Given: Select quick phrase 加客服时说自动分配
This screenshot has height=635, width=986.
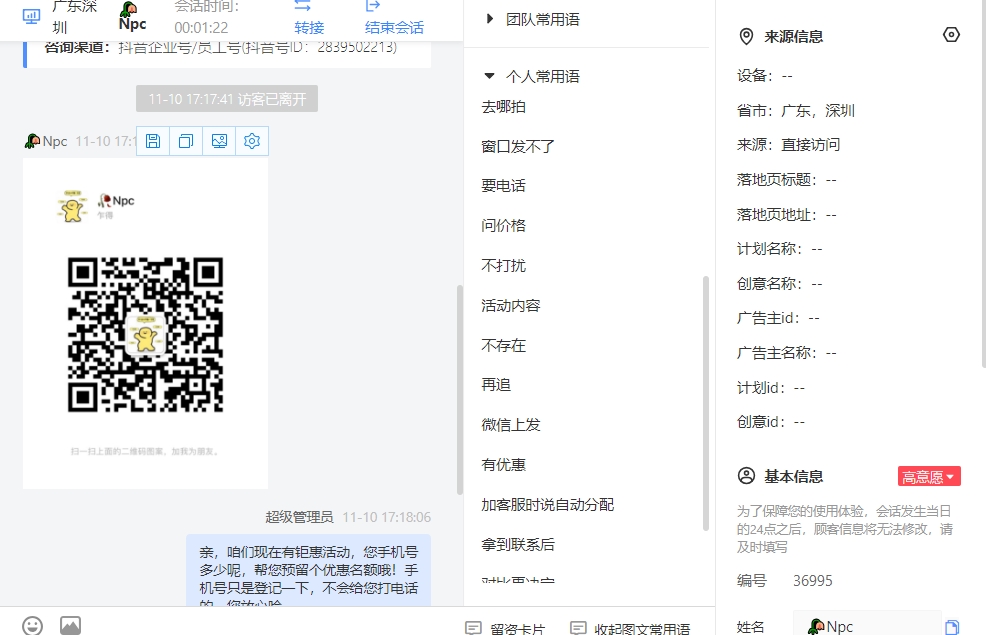Looking at the screenshot, I should (x=548, y=504).
